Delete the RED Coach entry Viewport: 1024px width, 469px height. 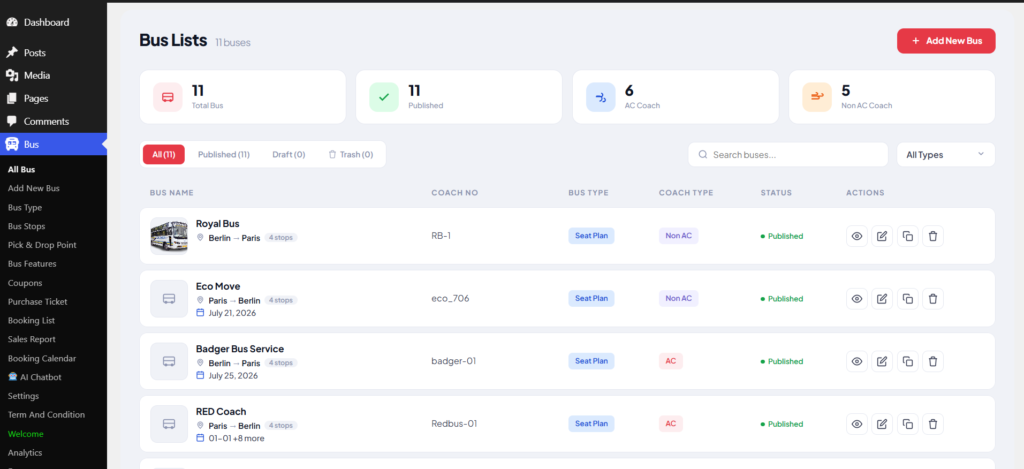933,424
